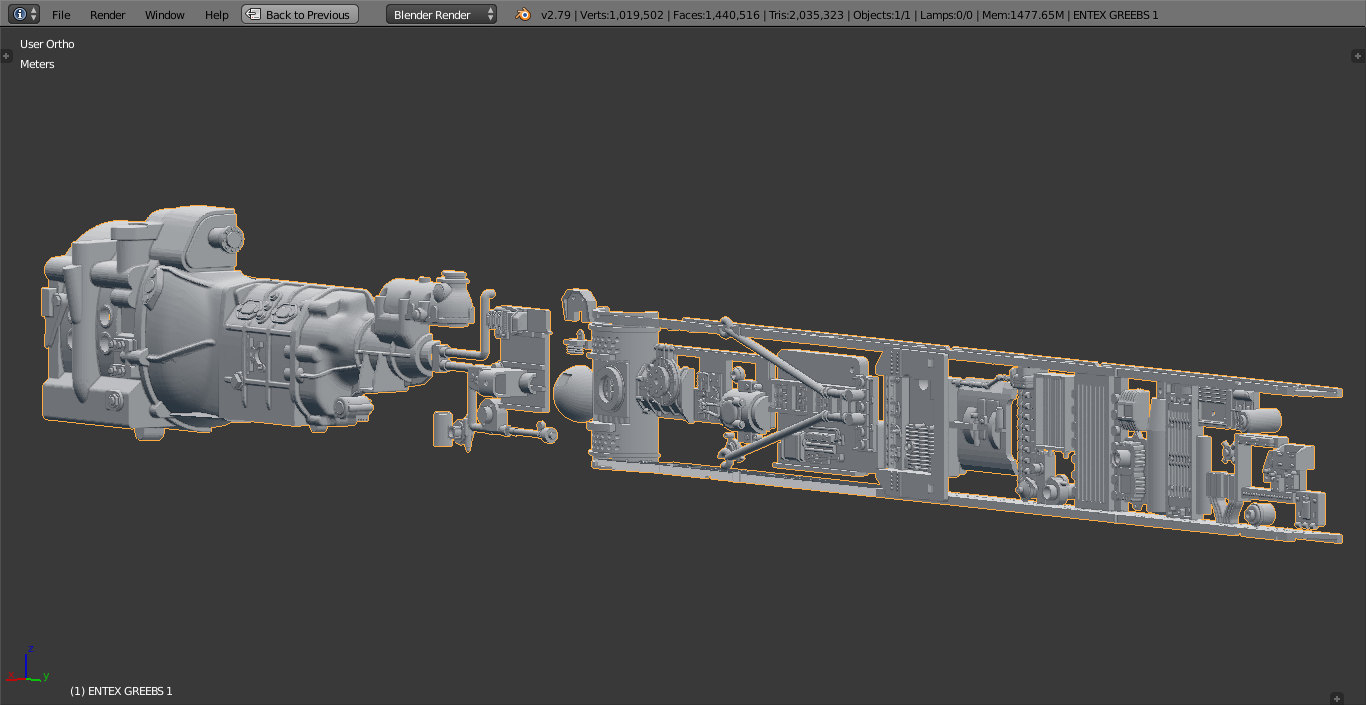This screenshot has height=705, width=1366.
Task: Open the Help menu
Action: pyautogui.click(x=217, y=15)
